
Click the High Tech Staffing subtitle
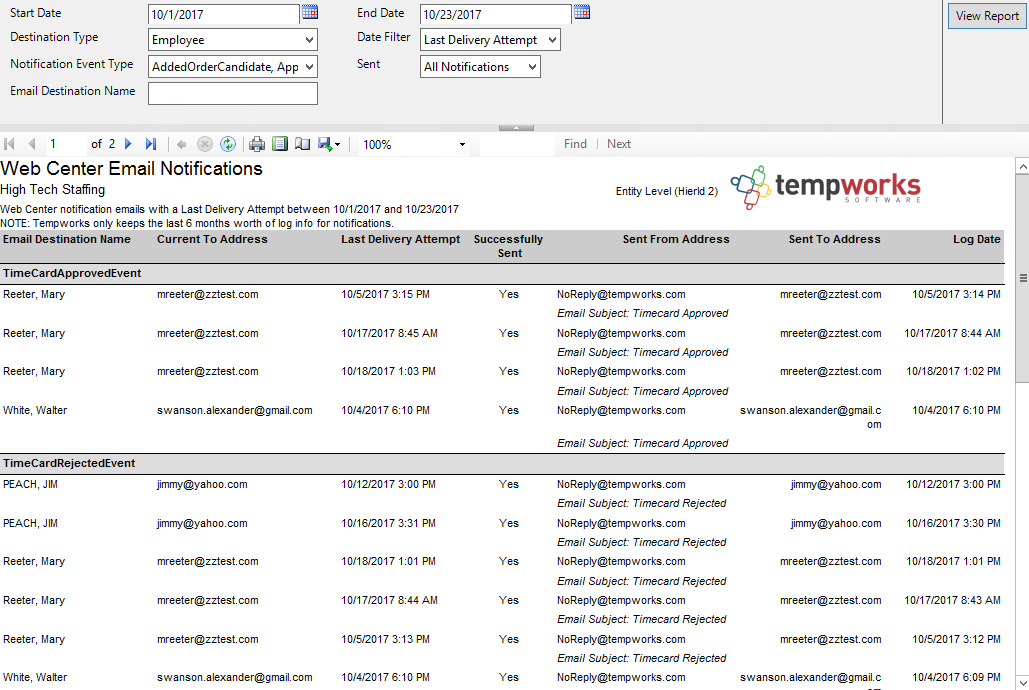52,189
